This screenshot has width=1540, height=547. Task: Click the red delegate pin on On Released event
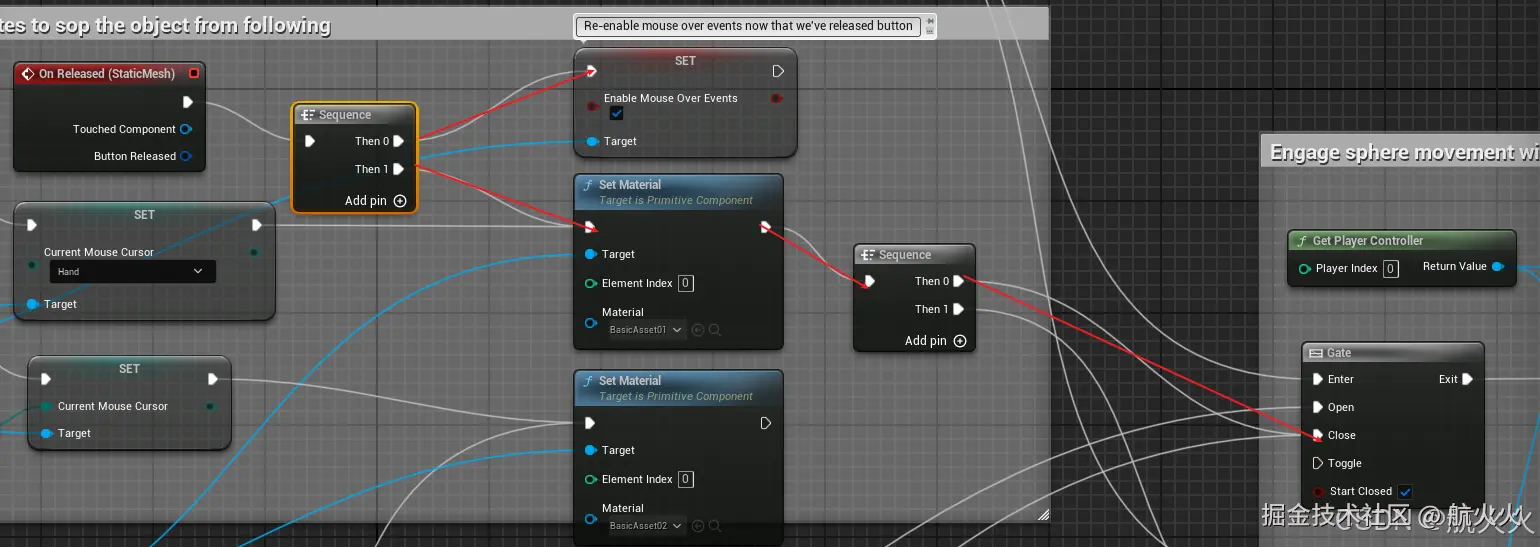pos(194,73)
